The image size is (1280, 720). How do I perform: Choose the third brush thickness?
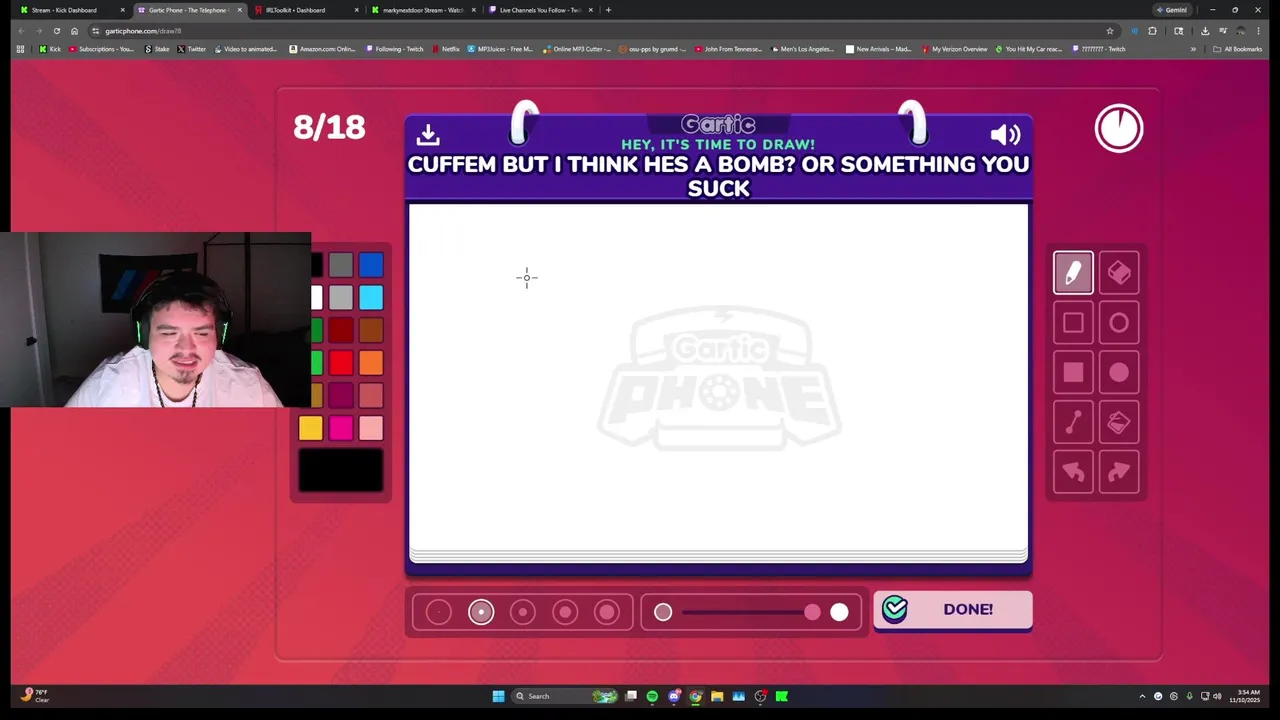coord(523,612)
